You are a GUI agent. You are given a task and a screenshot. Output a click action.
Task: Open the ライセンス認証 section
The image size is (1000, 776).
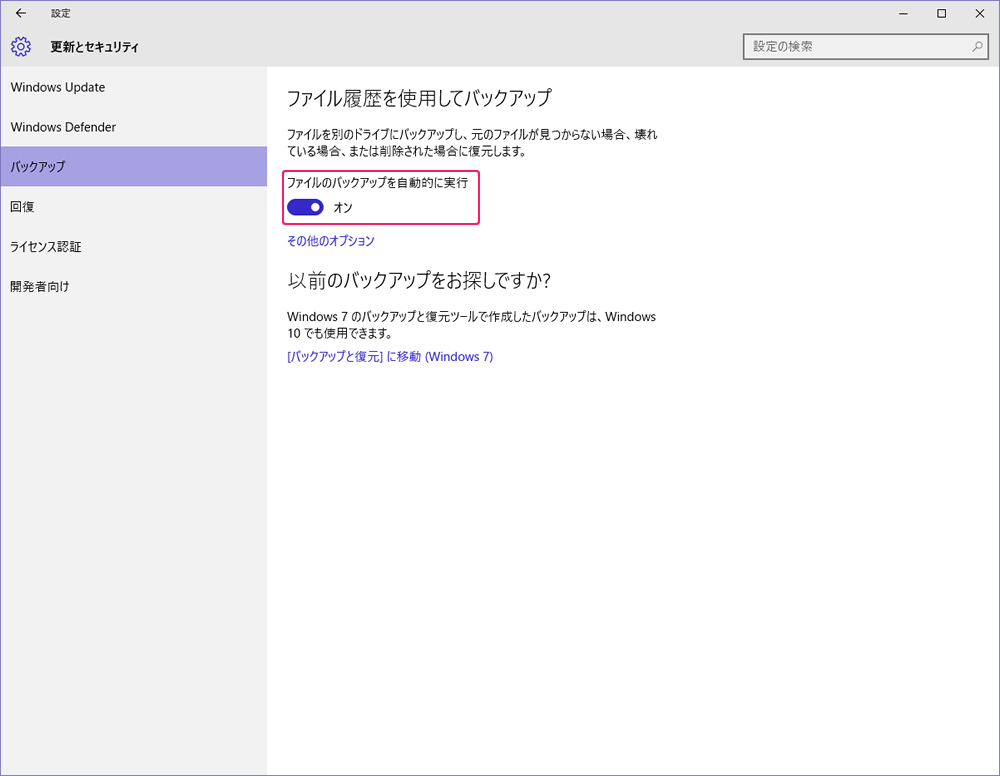pyautogui.click(x=133, y=247)
